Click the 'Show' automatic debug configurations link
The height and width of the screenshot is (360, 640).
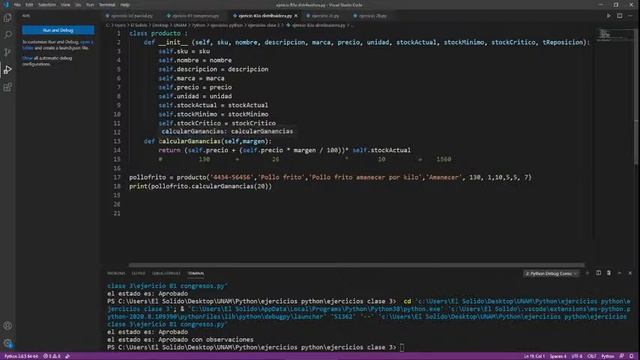[27, 58]
